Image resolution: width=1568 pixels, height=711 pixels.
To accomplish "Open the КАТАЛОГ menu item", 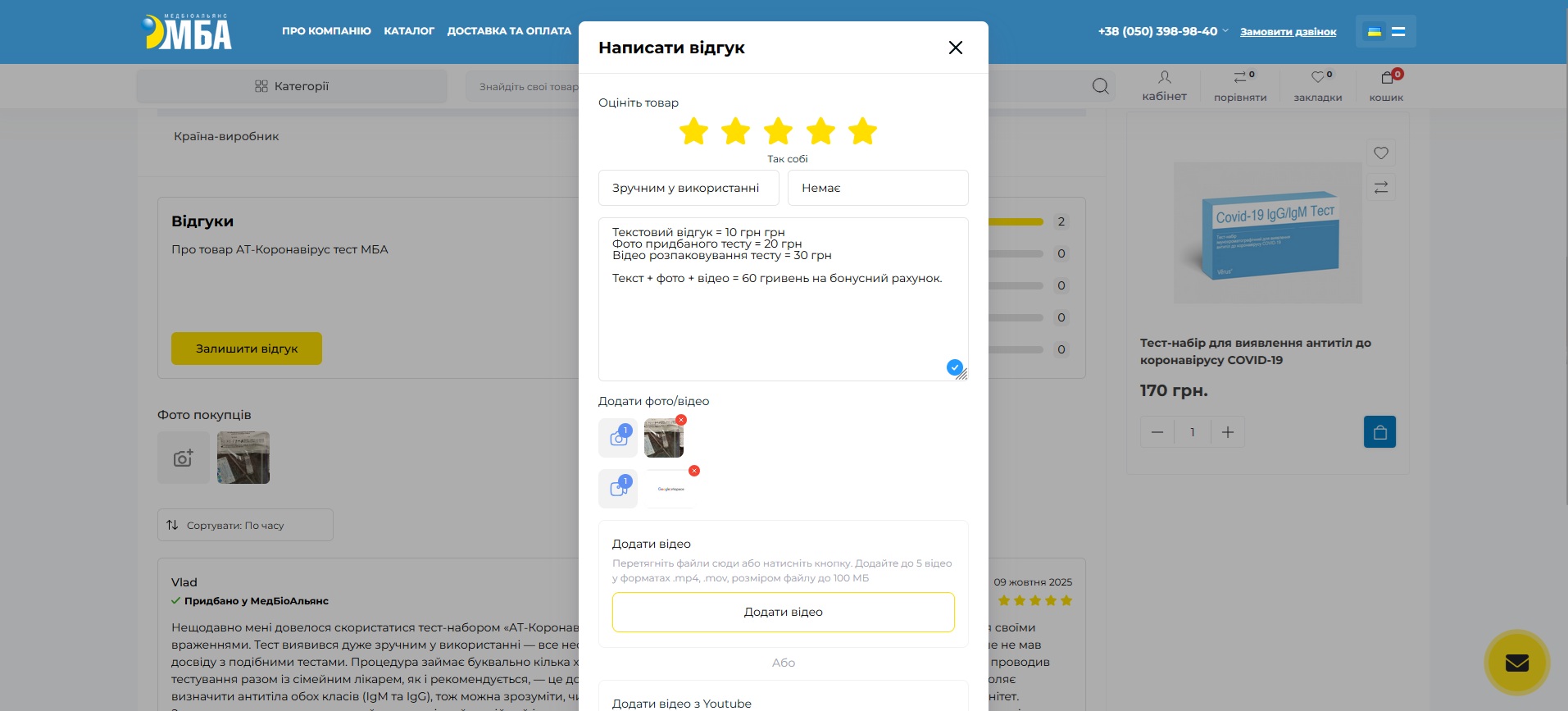I will tap(409, 31).
